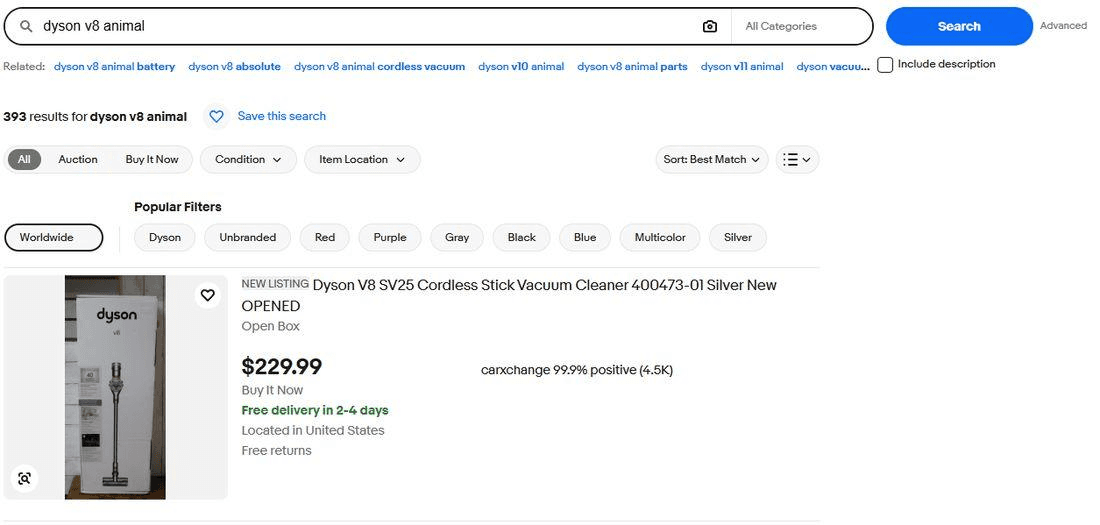The height and width of the screenshot is (525, 1100).
Task: Open the Advanced search link
Action: pos(1063,26)
